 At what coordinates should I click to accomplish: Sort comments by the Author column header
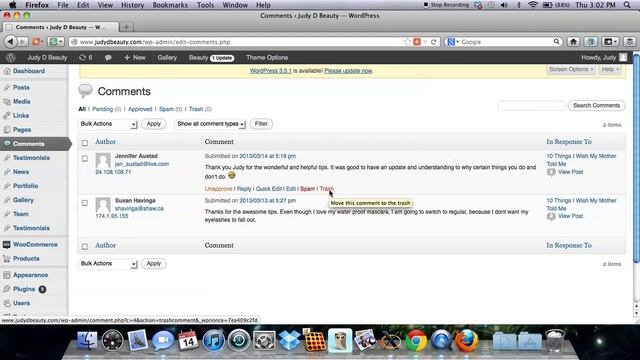coord(105,142)
